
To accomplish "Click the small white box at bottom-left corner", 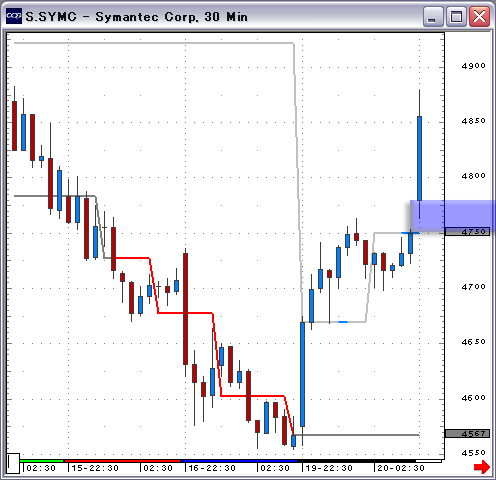I will coord(13,463).
